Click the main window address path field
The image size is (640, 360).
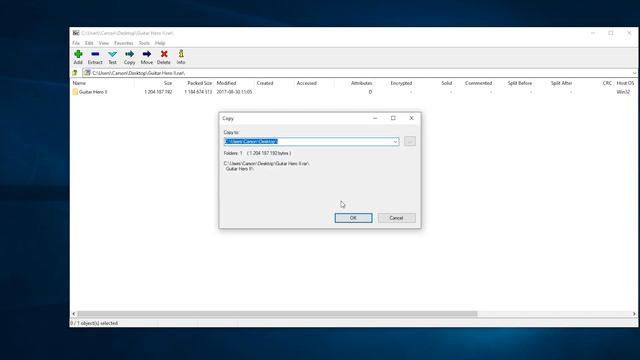point(357,73)
